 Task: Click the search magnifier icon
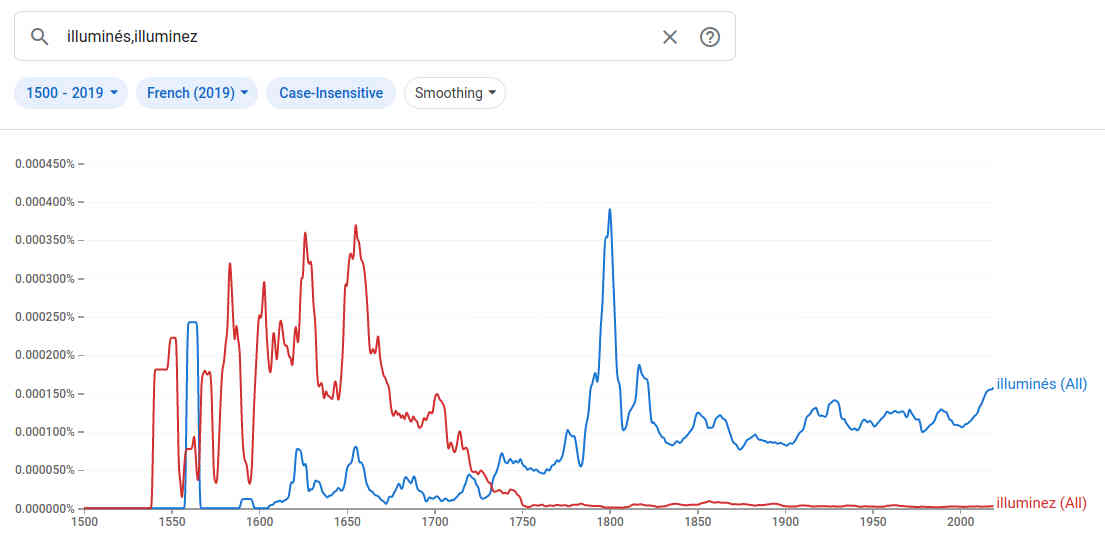[40, 37]
